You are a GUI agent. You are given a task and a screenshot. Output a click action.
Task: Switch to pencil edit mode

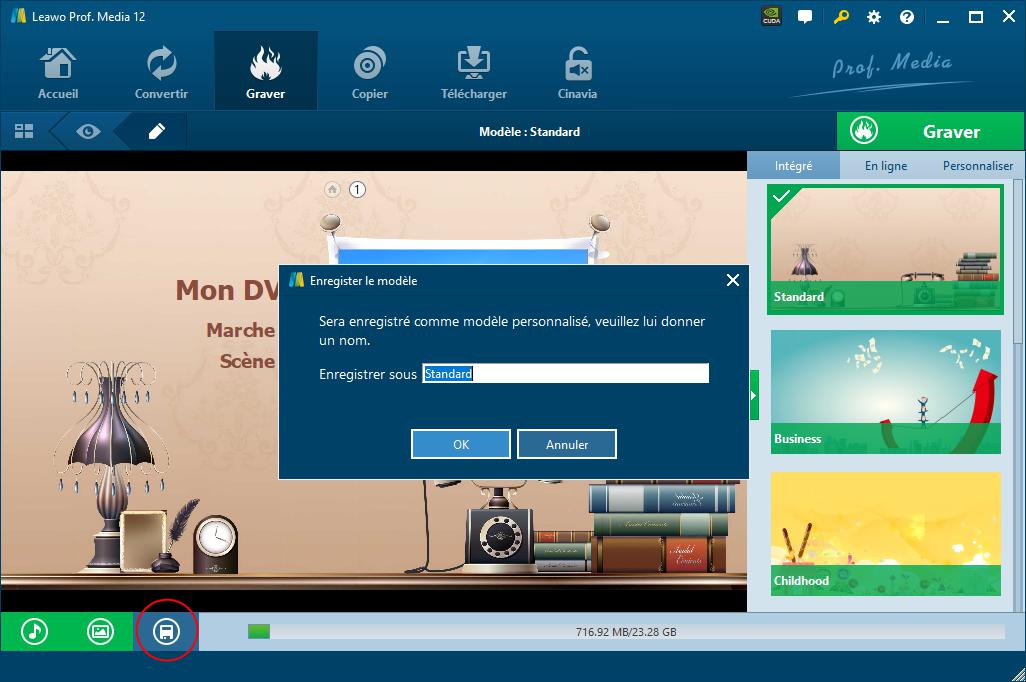(156, 132)
